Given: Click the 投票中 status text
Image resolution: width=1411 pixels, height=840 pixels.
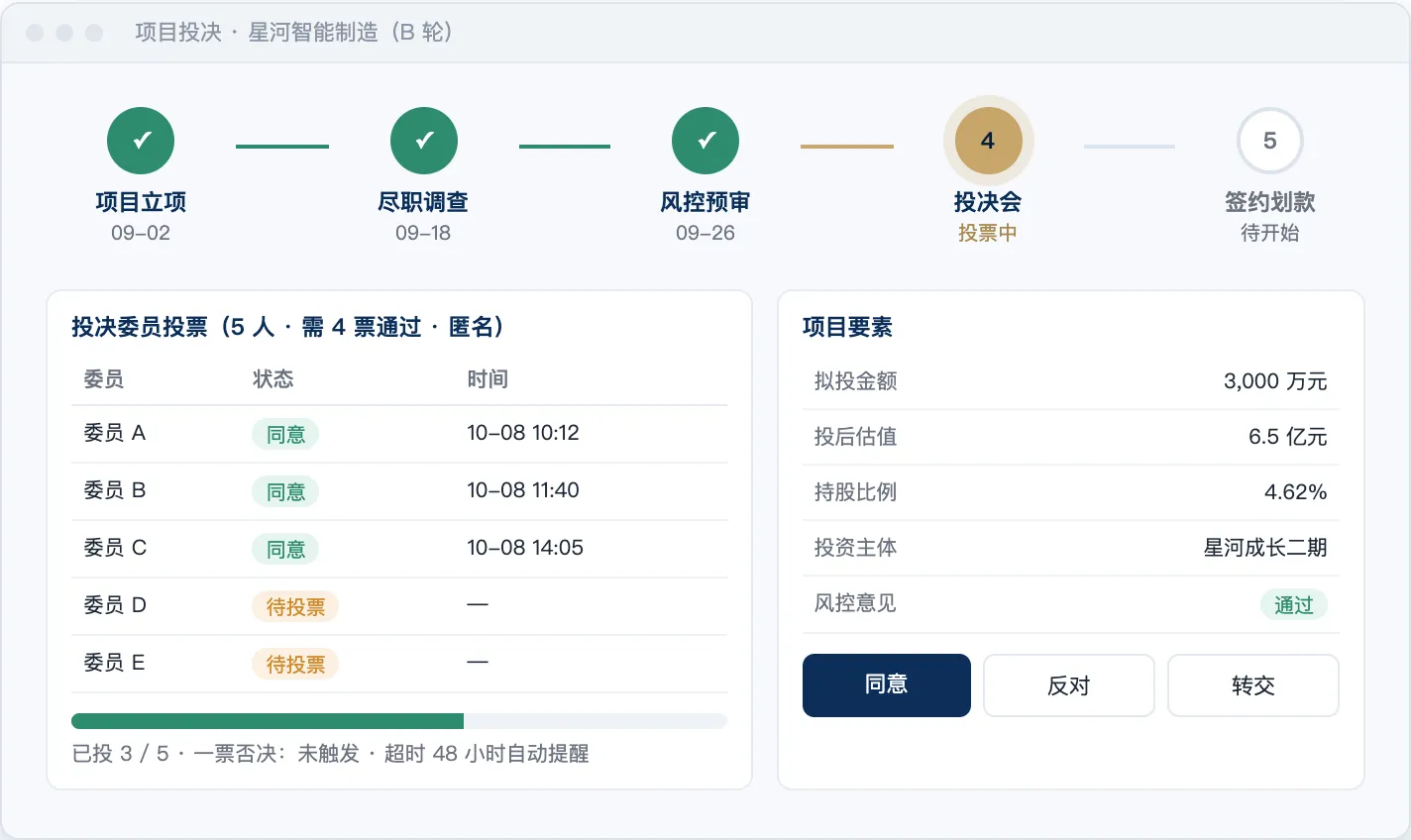Looking at the screenshot, I should (x=988, y=233).
